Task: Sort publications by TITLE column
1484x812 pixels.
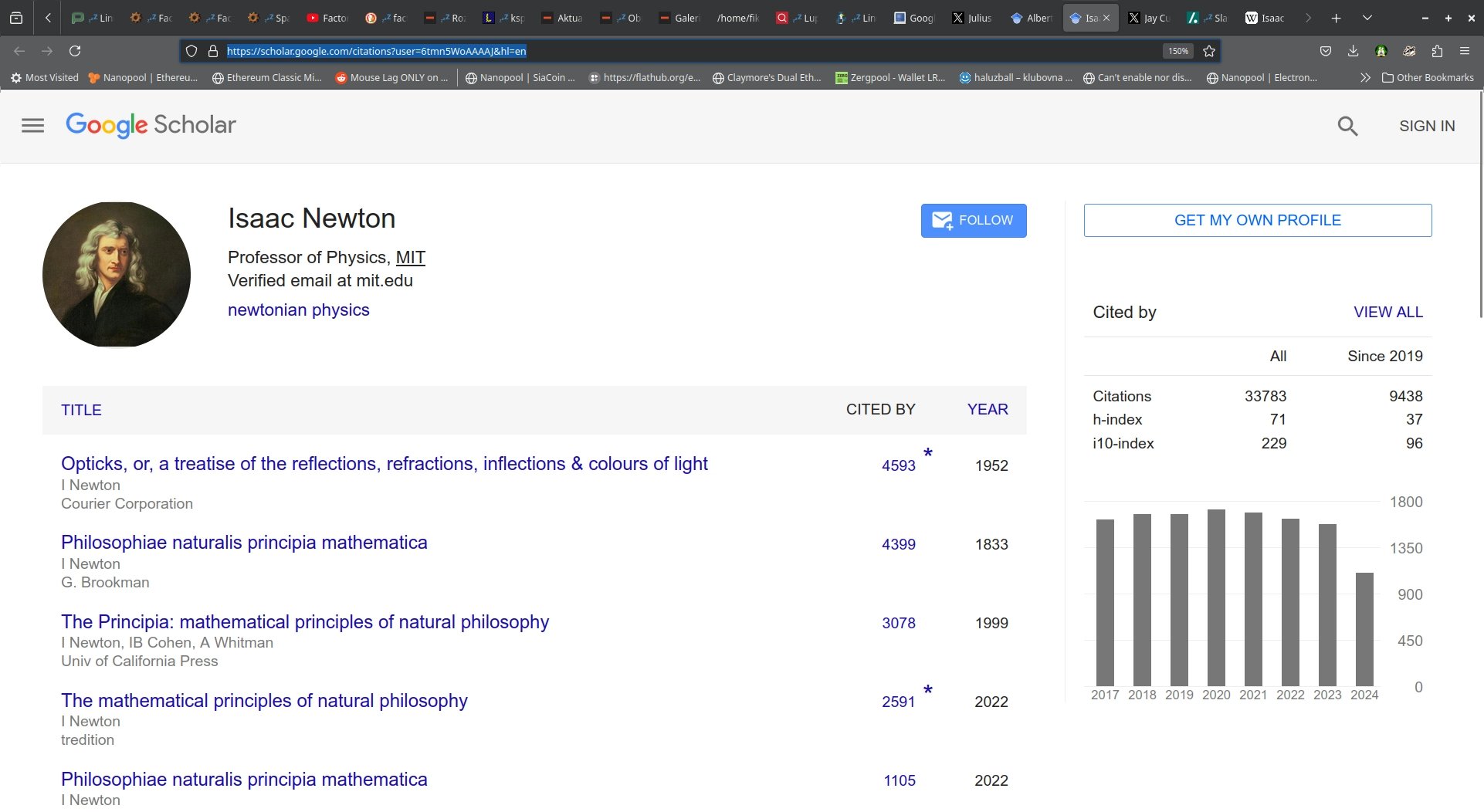Action: (x=81, y=410)
